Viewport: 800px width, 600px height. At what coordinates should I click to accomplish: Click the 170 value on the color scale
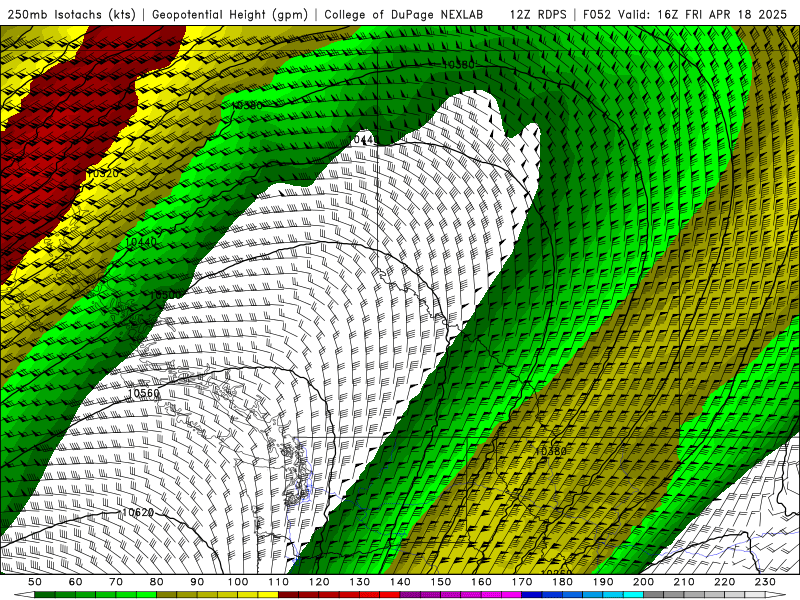[522, 582]
